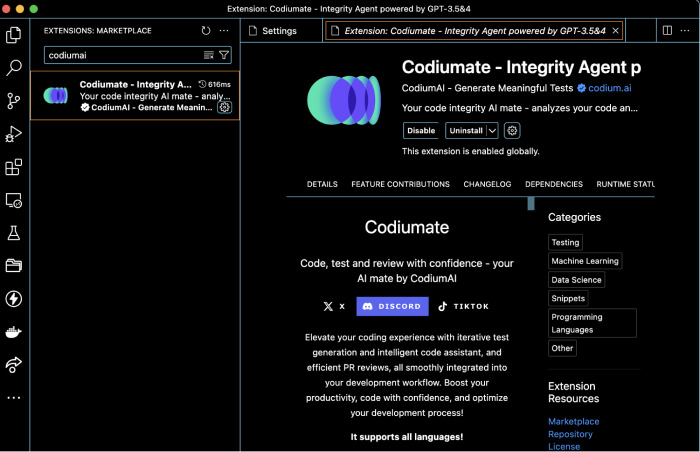Open the Remote Explorer view

tap(14, 200)
